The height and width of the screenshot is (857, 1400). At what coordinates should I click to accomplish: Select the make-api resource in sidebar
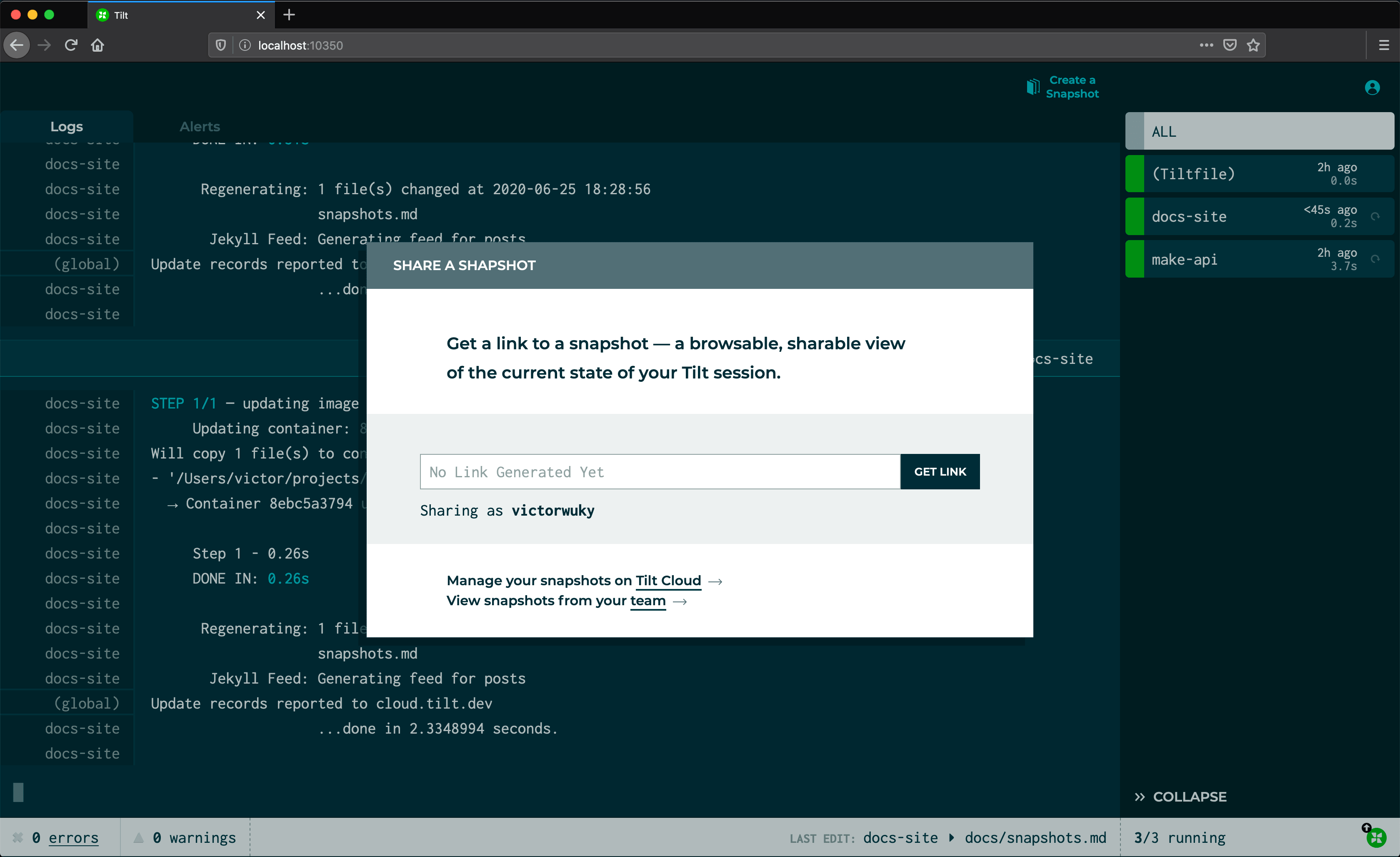coord(1260,259)
